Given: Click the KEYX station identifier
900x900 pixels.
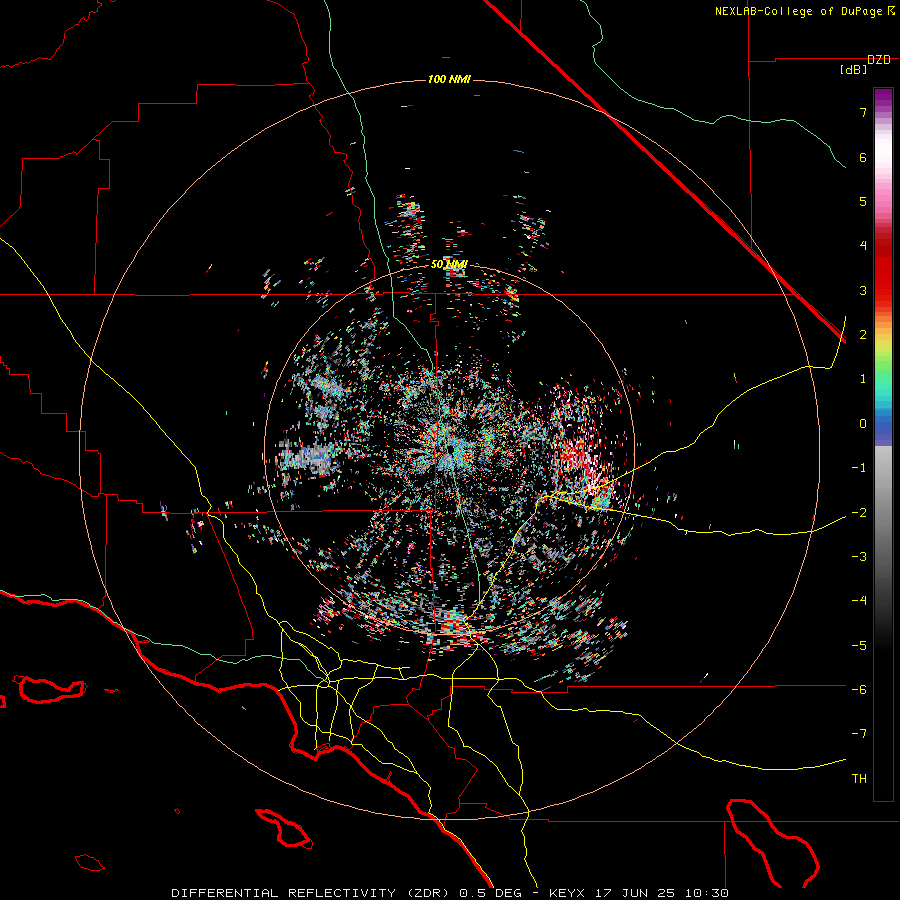Looking at the screenshot, I should coord(567,893).
